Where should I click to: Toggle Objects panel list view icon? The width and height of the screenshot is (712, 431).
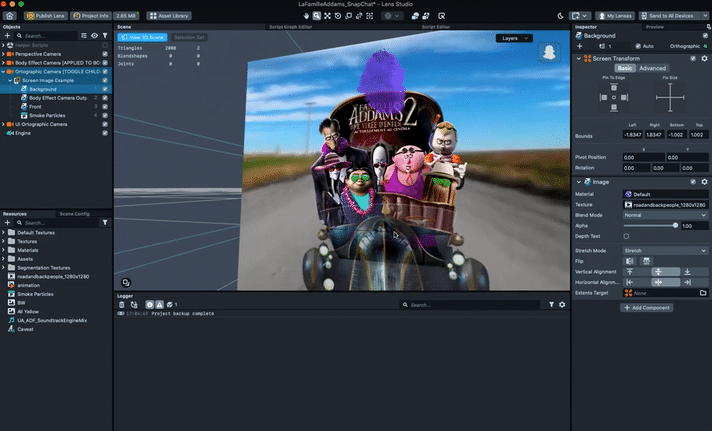pos(84,35)
